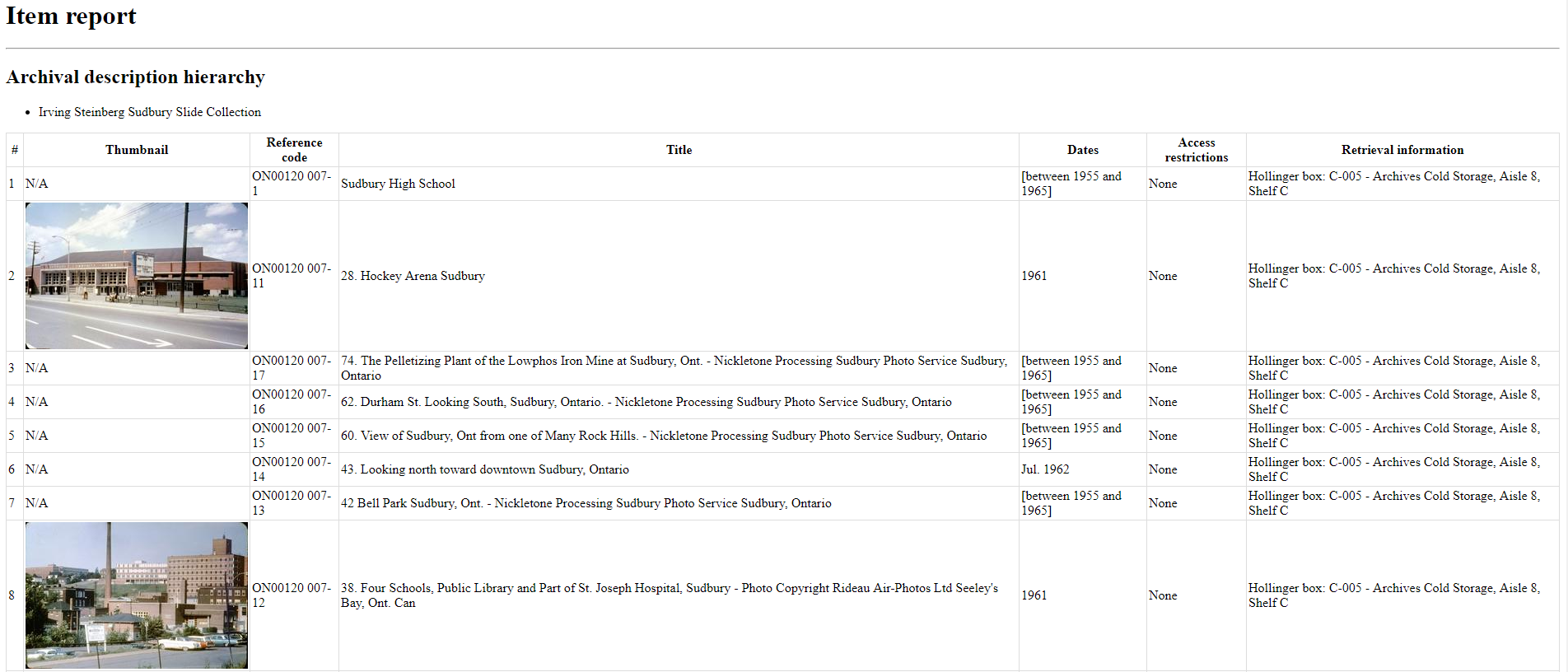
Task: Click the Retrieval information column header
Action: (1402, 150)
